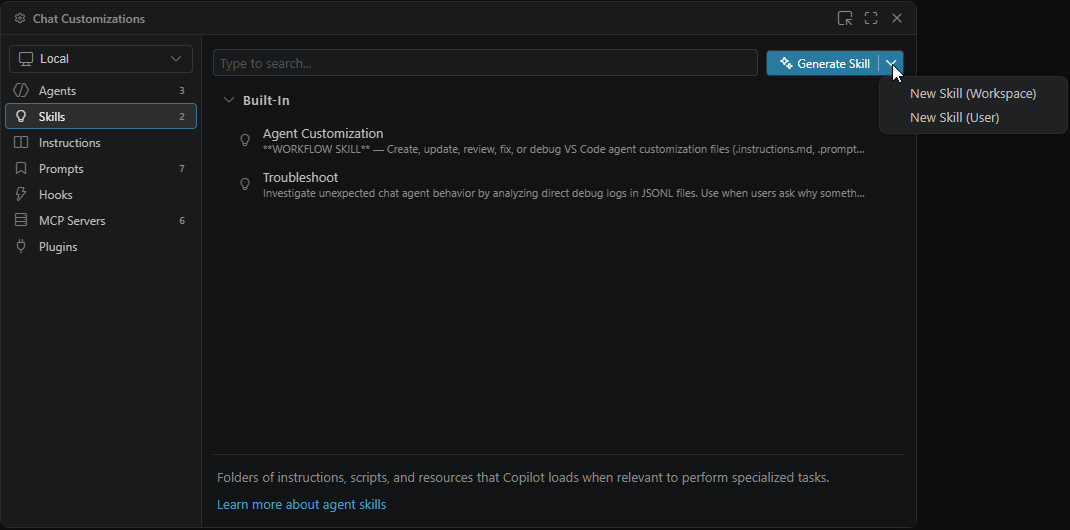Image resolution: width=1070 pixels, height=530 pixels.
Task: Focus the Type to search field
Action: [x=485, y=64]
